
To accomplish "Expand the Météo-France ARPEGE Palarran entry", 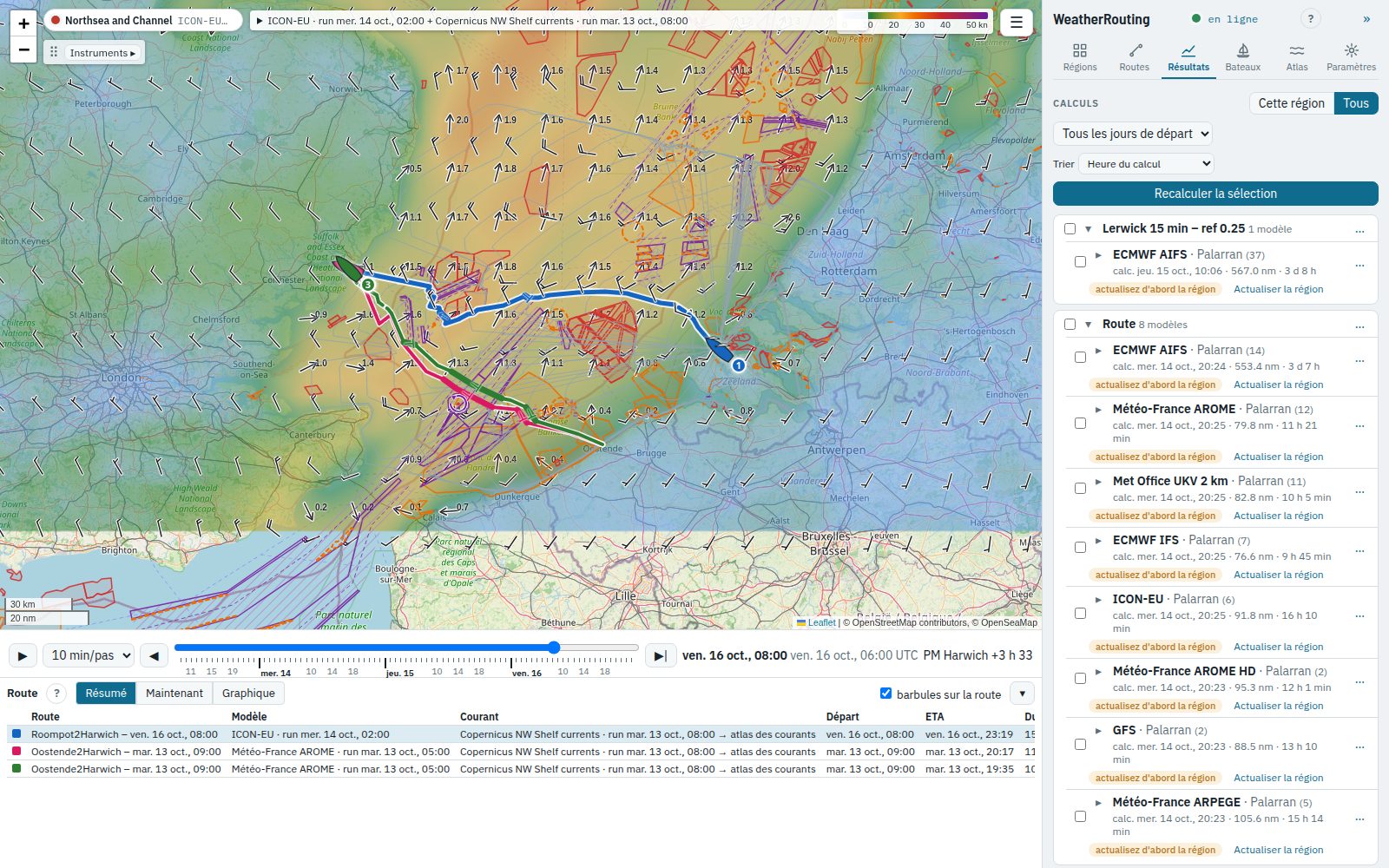I will [x=1099, y=803].
